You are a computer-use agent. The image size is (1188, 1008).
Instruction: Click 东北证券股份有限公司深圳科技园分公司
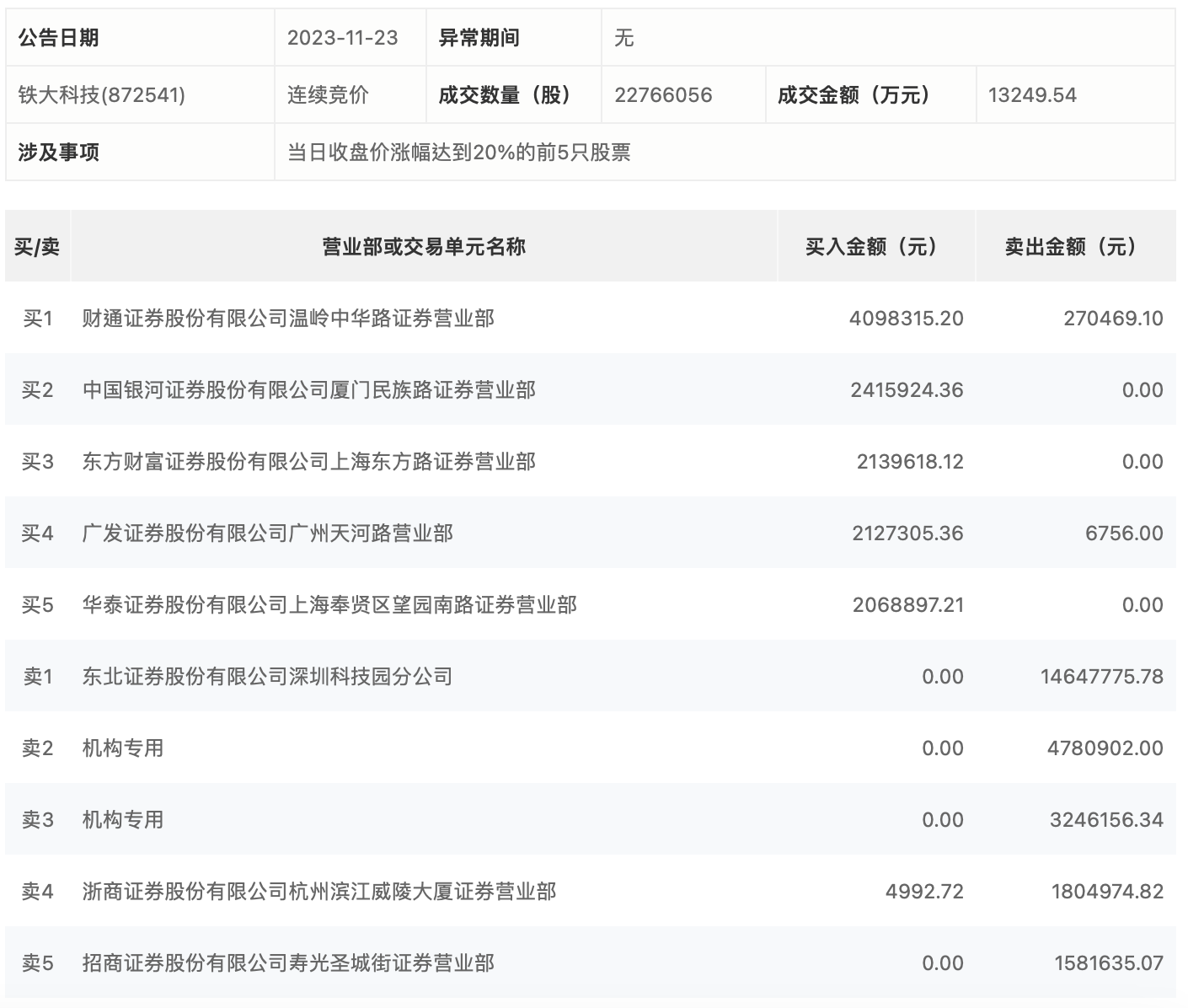tap(267, 677)
